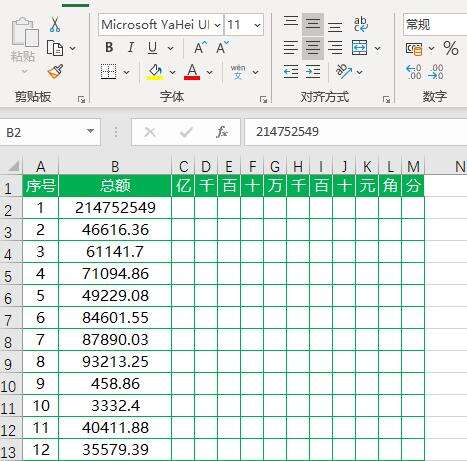The width and height of the screenshot is (467, 461).
Task: Select the Cut scissors icon
Action: pos(55,25)
